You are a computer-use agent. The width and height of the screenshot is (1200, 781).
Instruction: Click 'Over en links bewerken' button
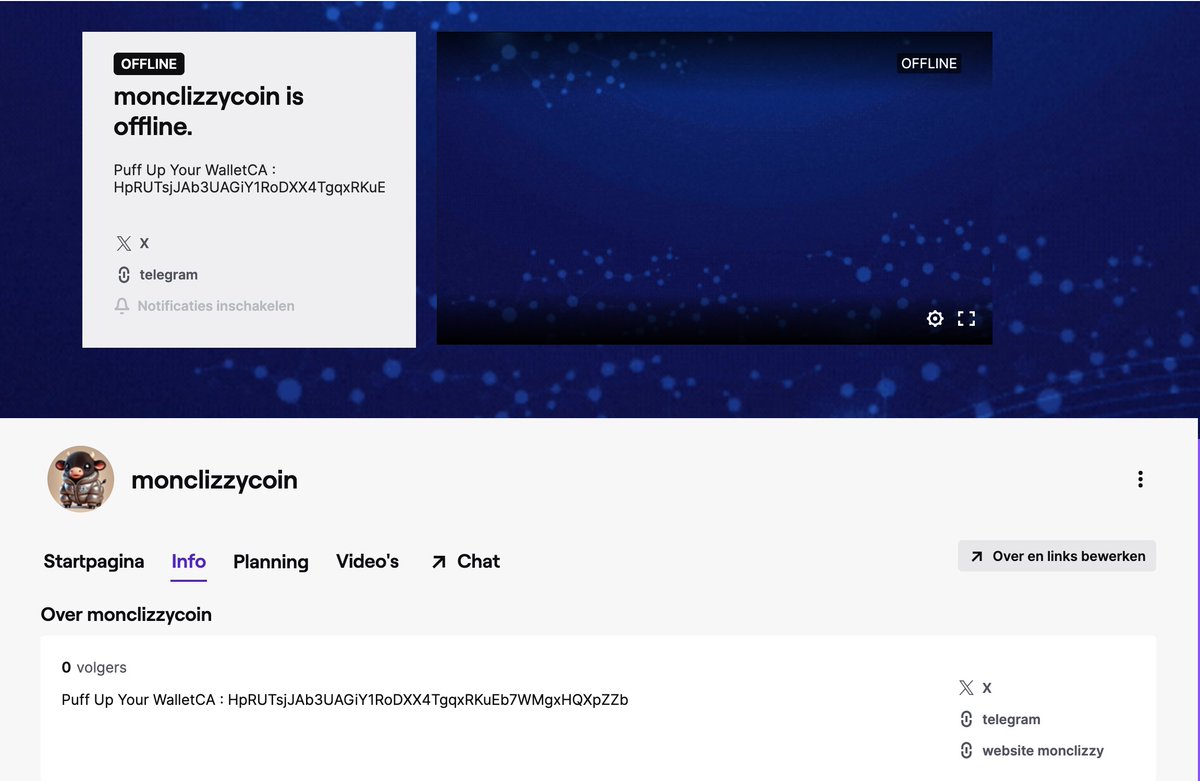(1057, 556)
